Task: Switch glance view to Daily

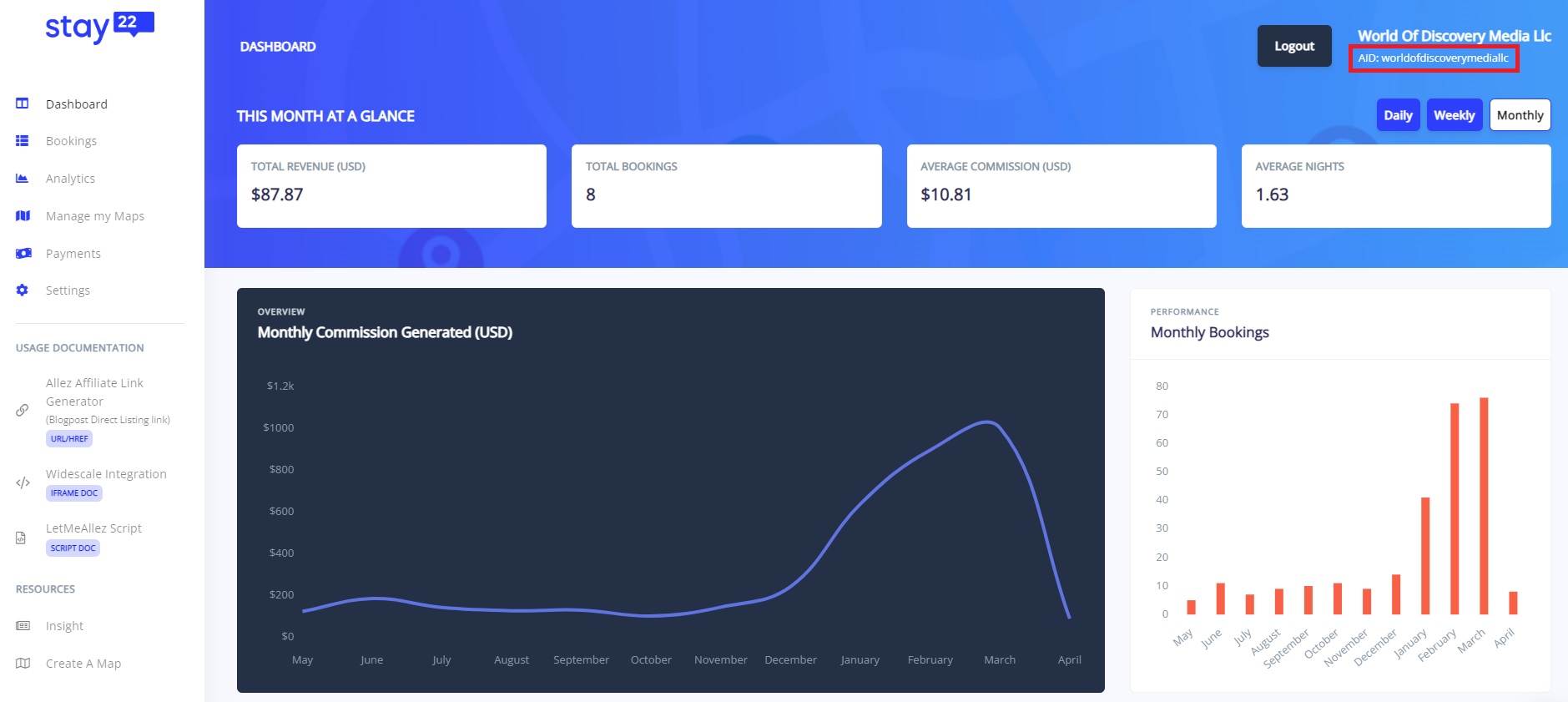Action: pyautogui.click(x=1398, y=115)
